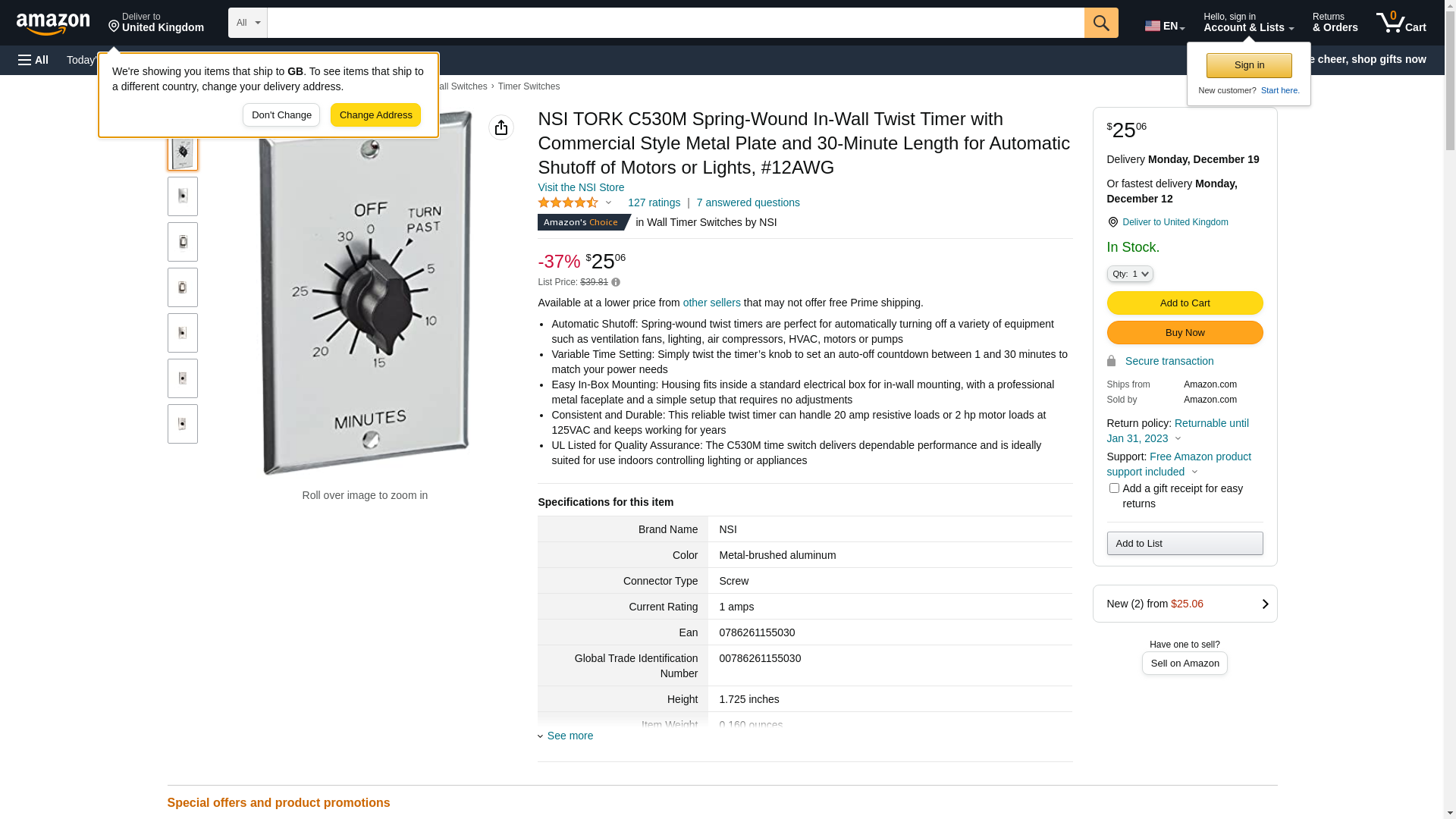This screenshot has height=819, width=1456.
Task: Click the Add to Cart button
Action: [x=1185, y=303]
